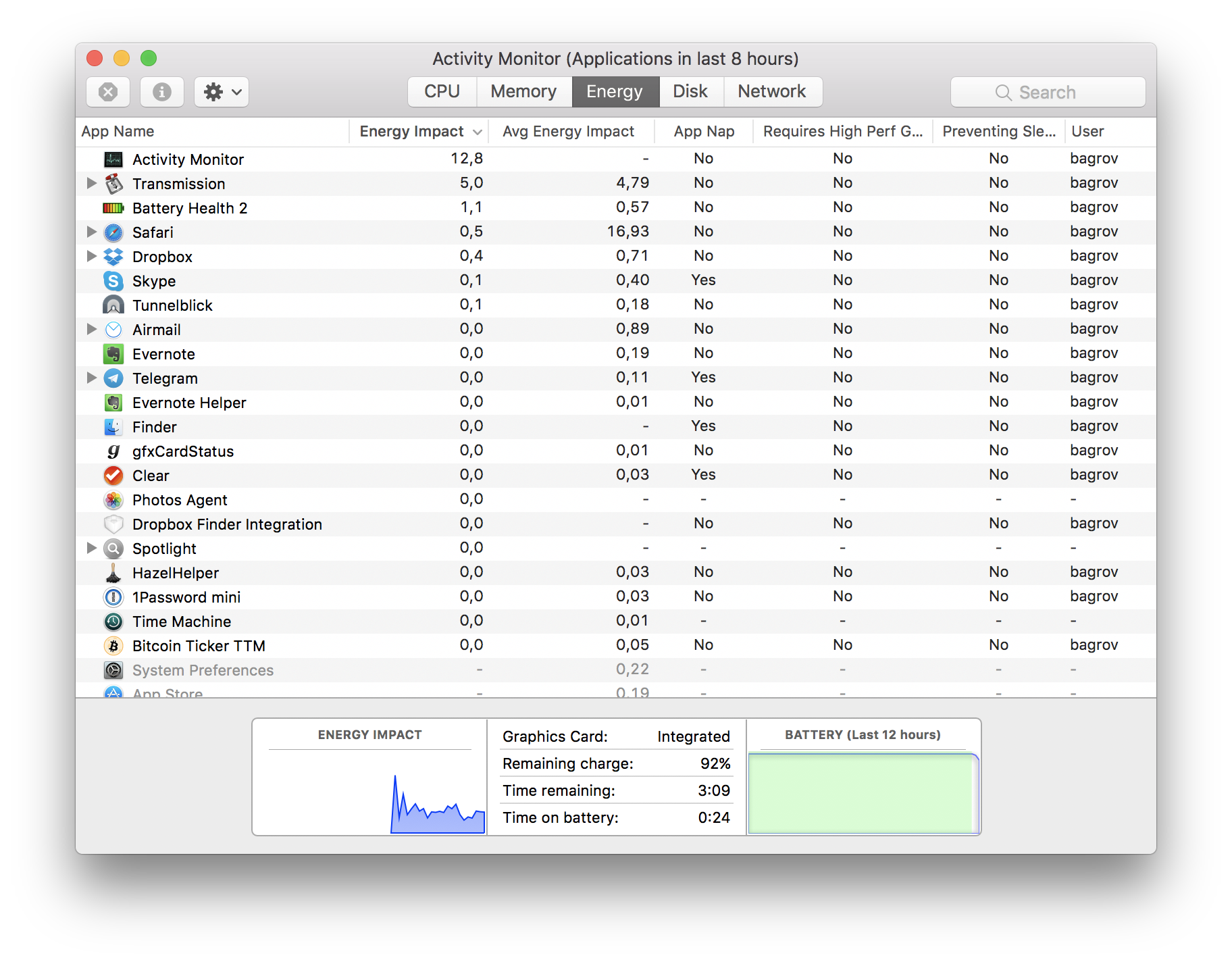
Task: Click the Time Machine clock icon
Action: [x=113, y=622]
